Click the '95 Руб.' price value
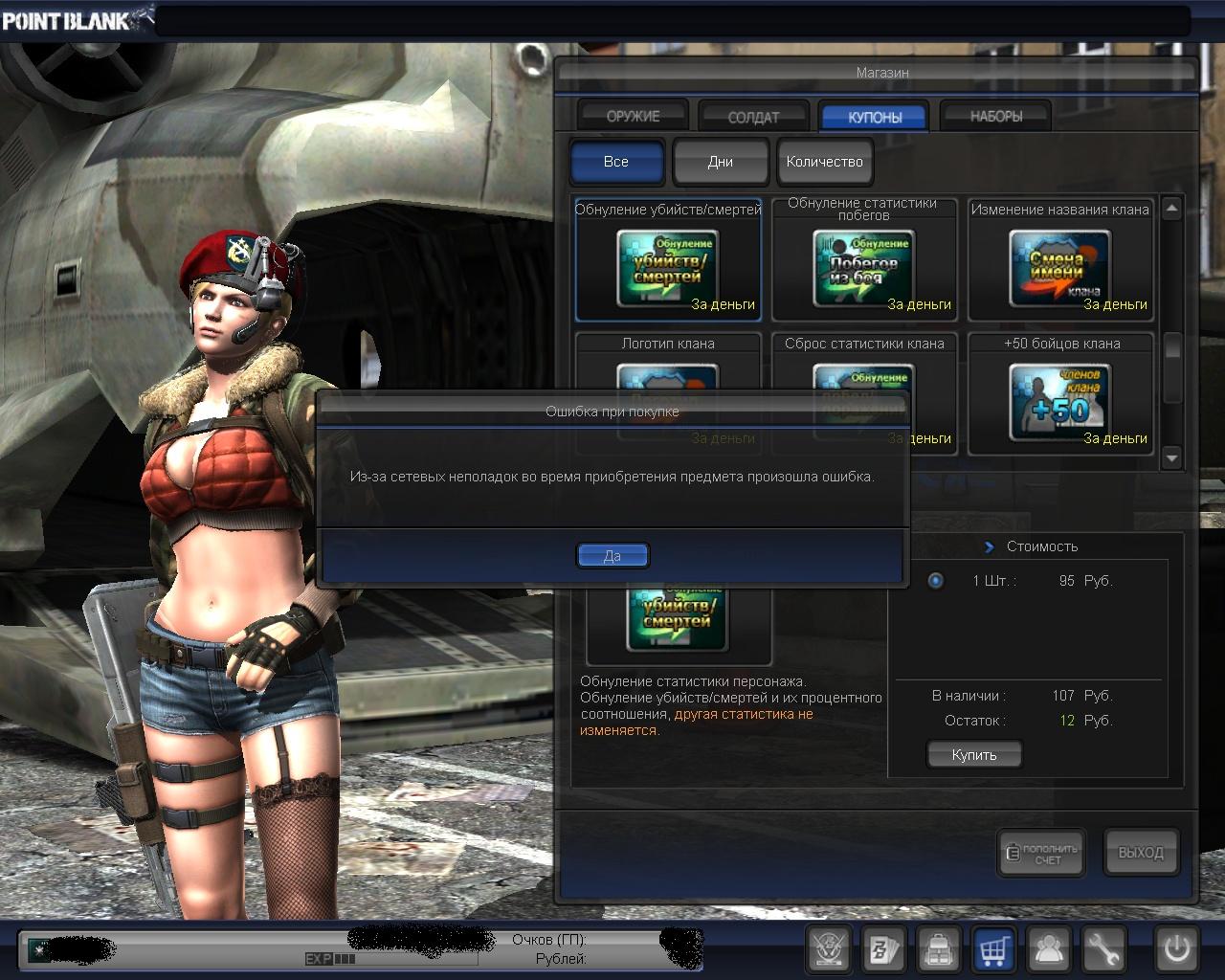 [x=1085, y=581]
